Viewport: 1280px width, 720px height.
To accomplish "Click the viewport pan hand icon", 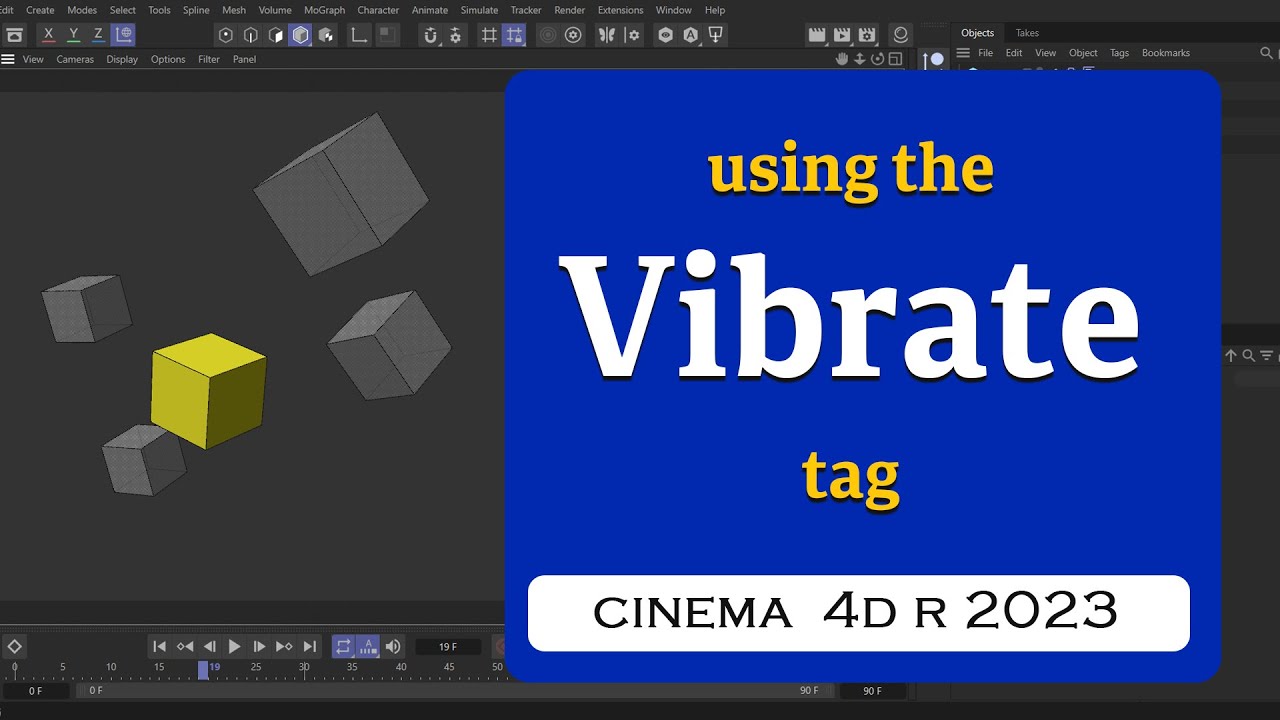I will [x=842, y=59].
